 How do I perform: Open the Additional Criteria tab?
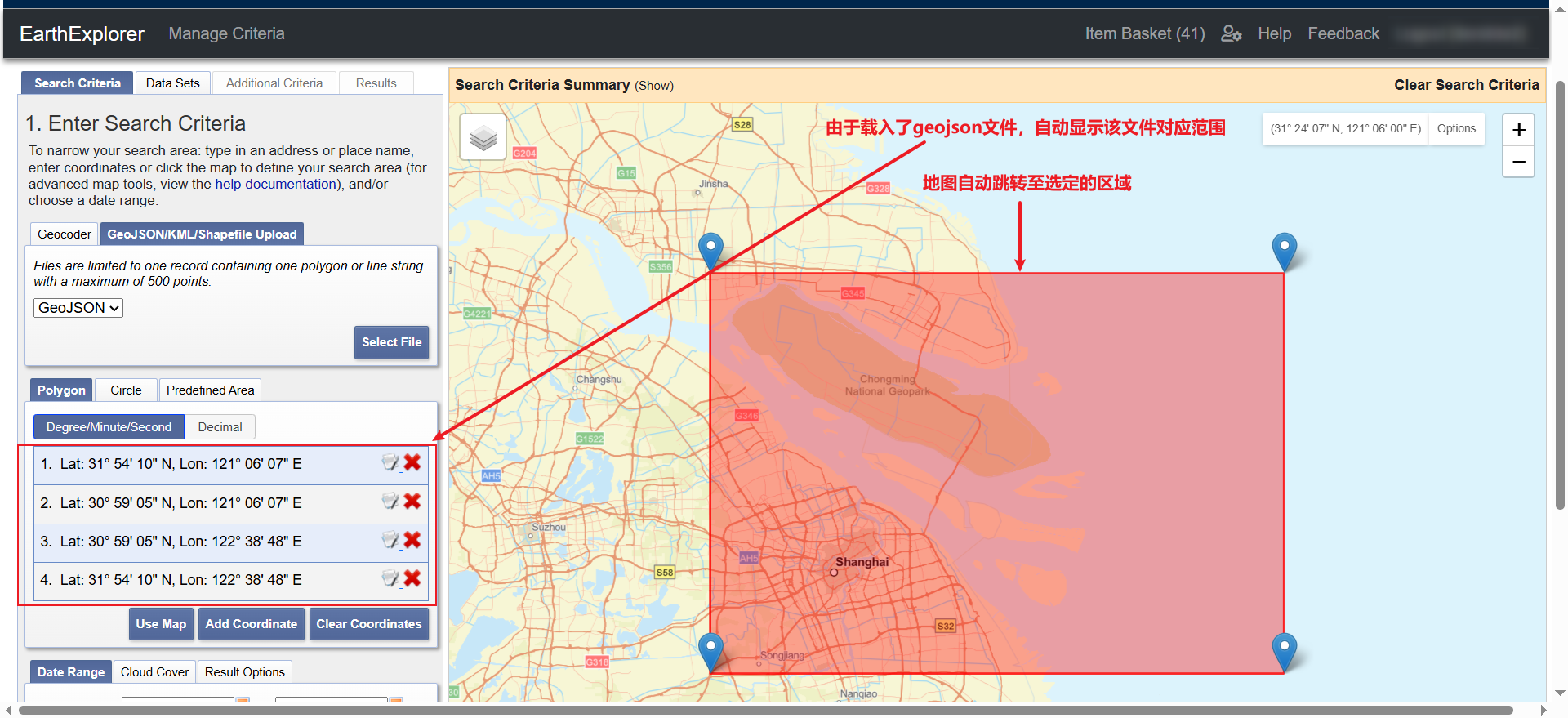[274, 83]
